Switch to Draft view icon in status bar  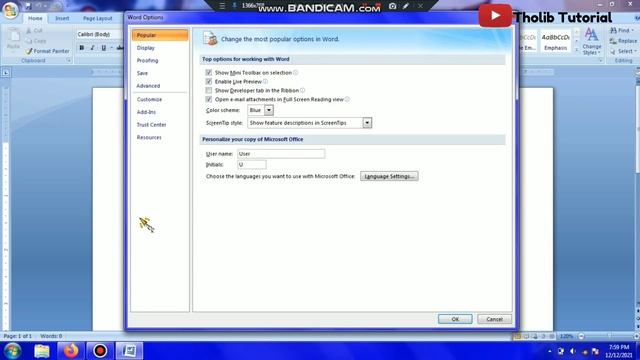[552, 336]
